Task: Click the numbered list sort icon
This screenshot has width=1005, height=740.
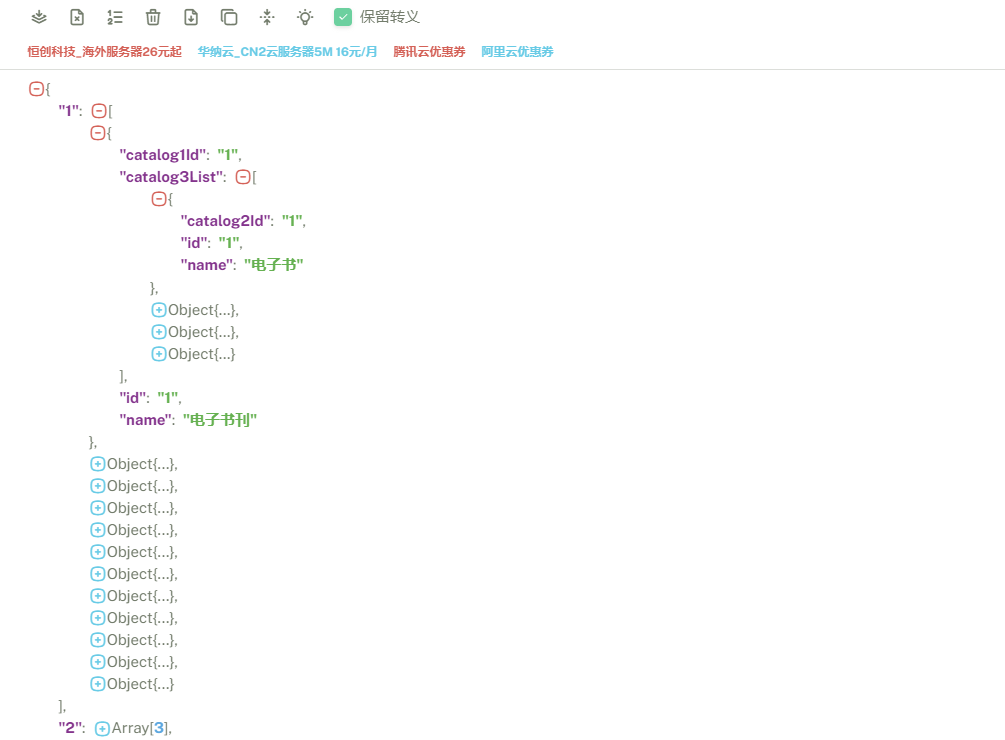Action: pos(115,17)
